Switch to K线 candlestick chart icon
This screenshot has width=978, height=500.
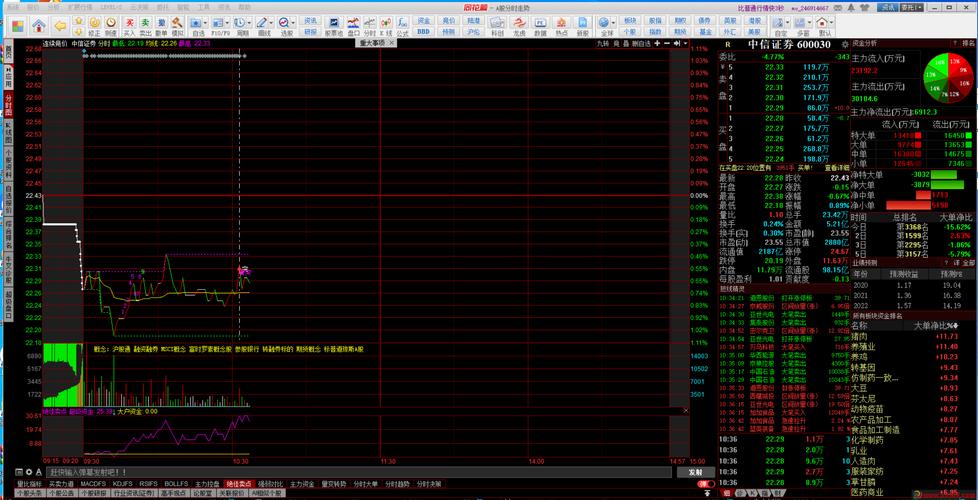pyautogui.click(x=385, y=26)
